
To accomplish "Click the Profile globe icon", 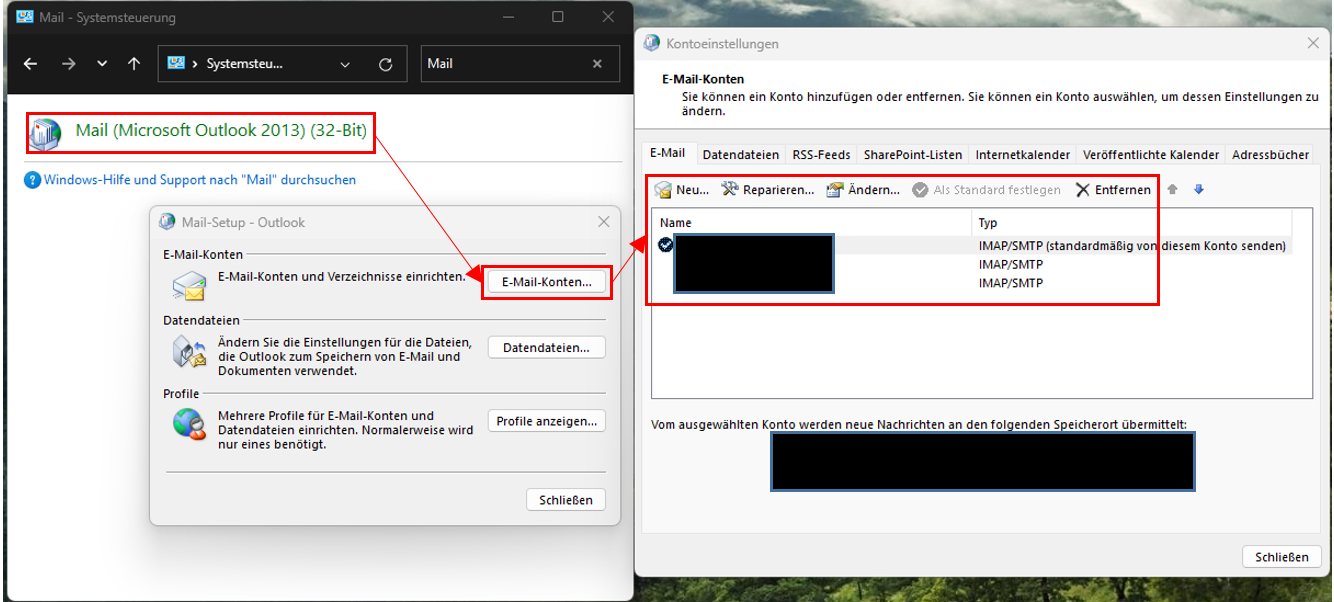I will coord(189,424).
